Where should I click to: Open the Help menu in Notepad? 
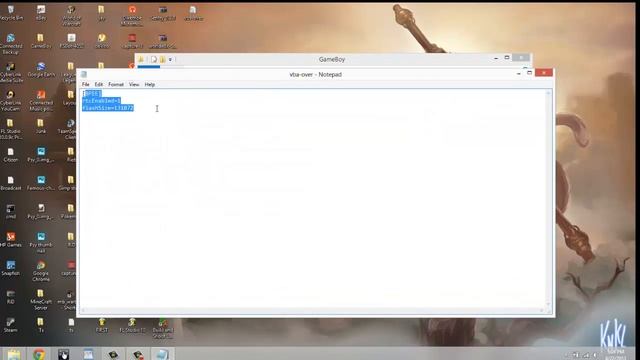click(149, 84)
